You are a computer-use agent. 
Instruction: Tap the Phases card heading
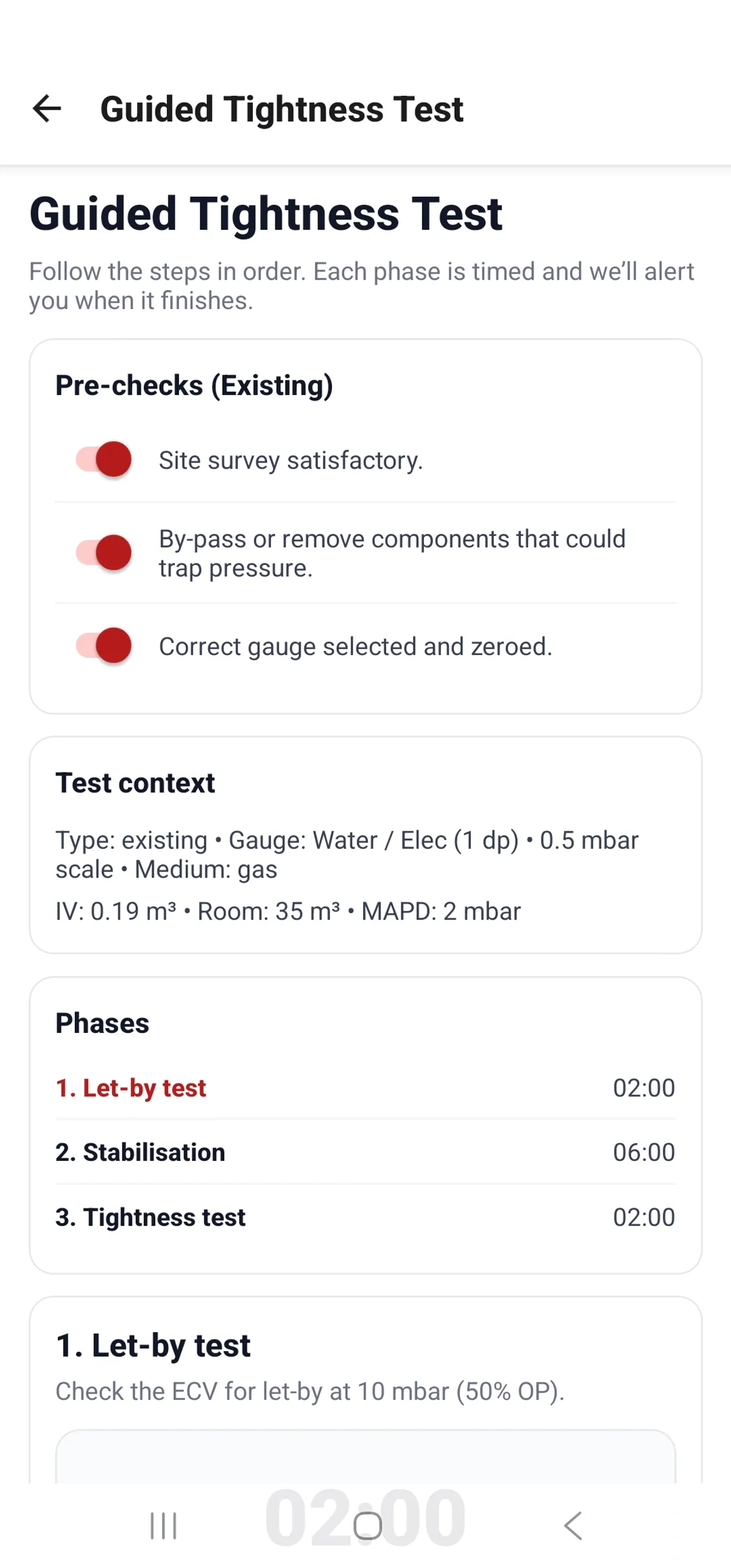(102, 1023)
